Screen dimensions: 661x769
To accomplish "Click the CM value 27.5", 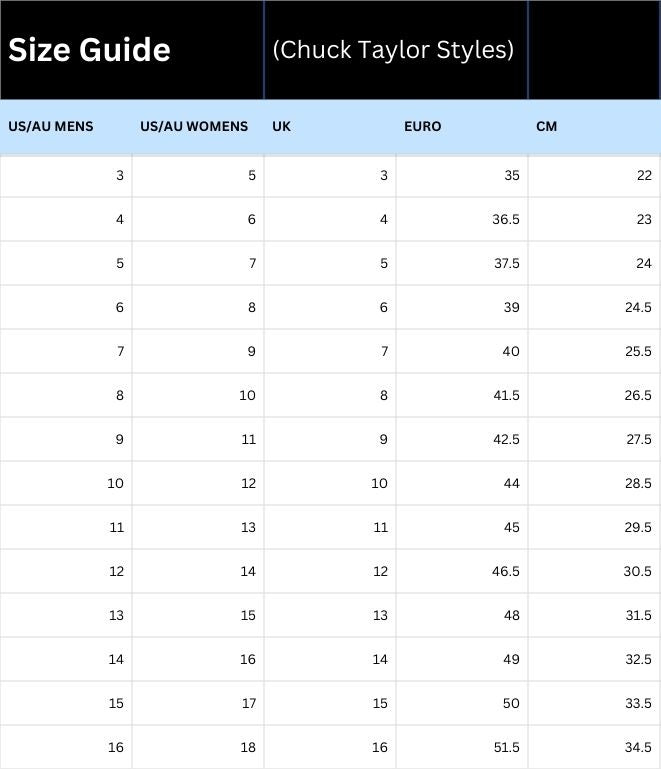I will [638, 439].
